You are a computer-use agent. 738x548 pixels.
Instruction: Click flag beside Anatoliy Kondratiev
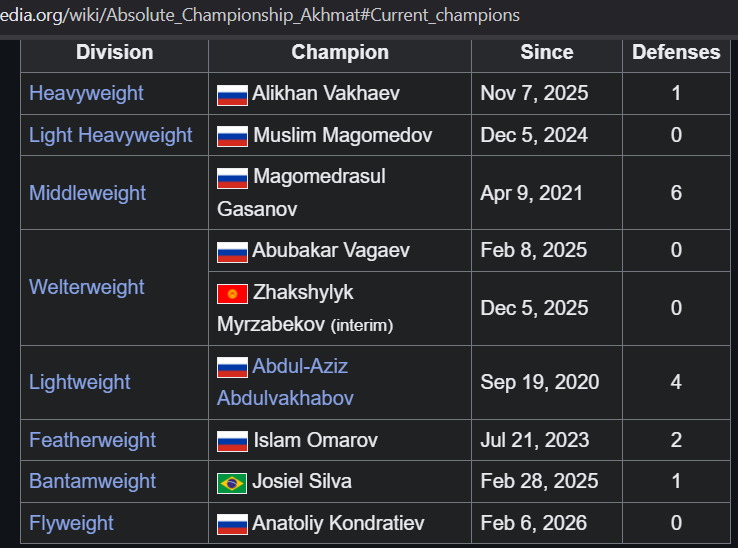pos(232,524)
